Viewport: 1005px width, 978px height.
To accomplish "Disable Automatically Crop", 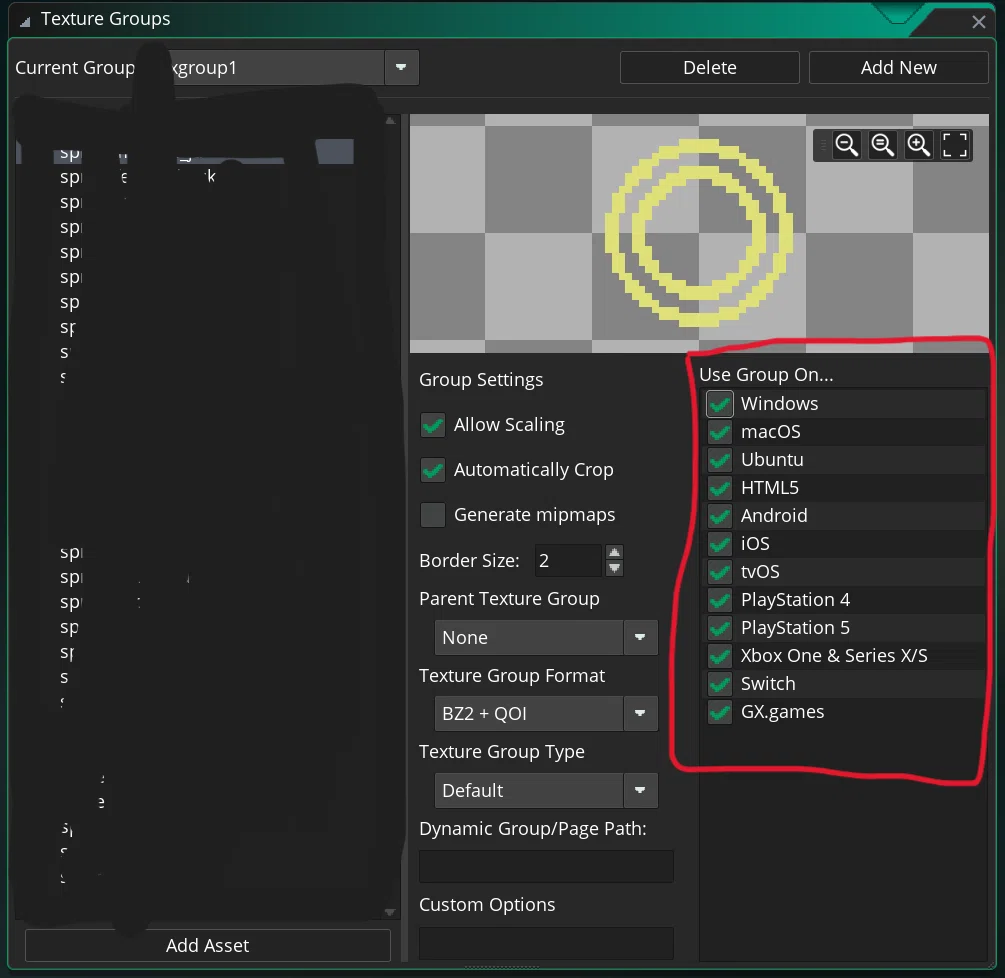I will pos(433,470).
